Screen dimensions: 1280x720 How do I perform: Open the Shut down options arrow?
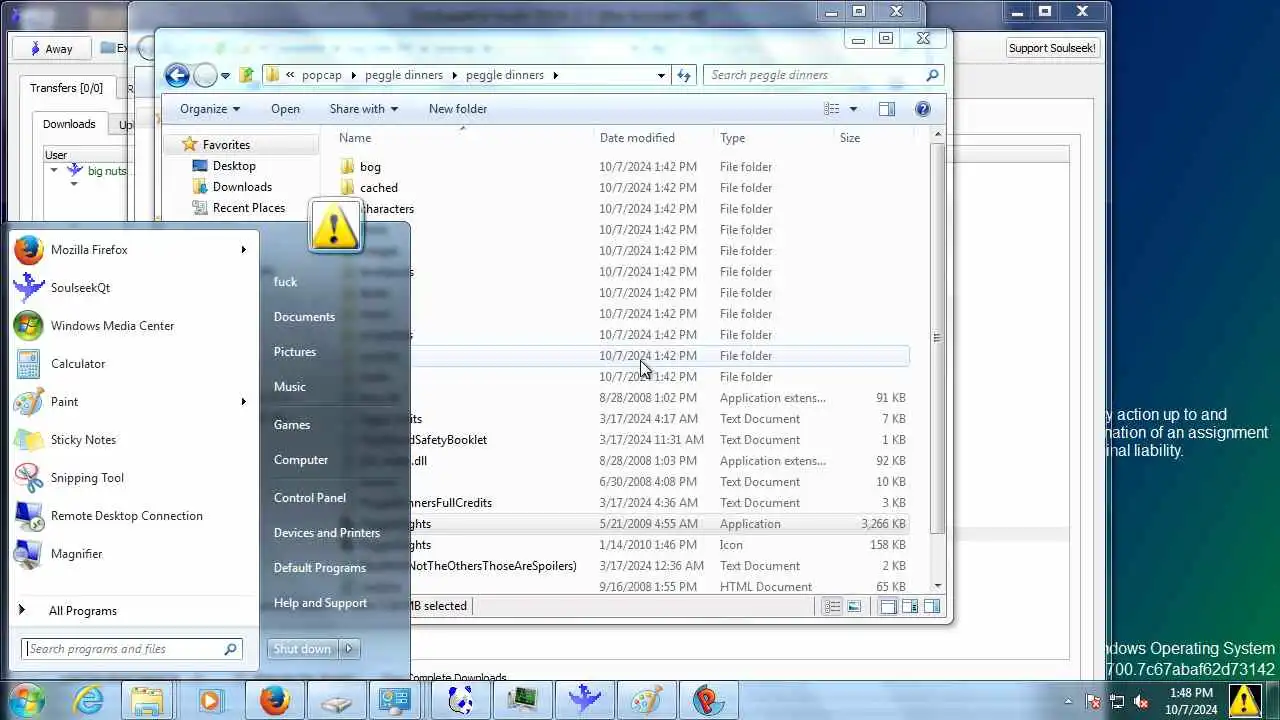(x=349, y=649)
